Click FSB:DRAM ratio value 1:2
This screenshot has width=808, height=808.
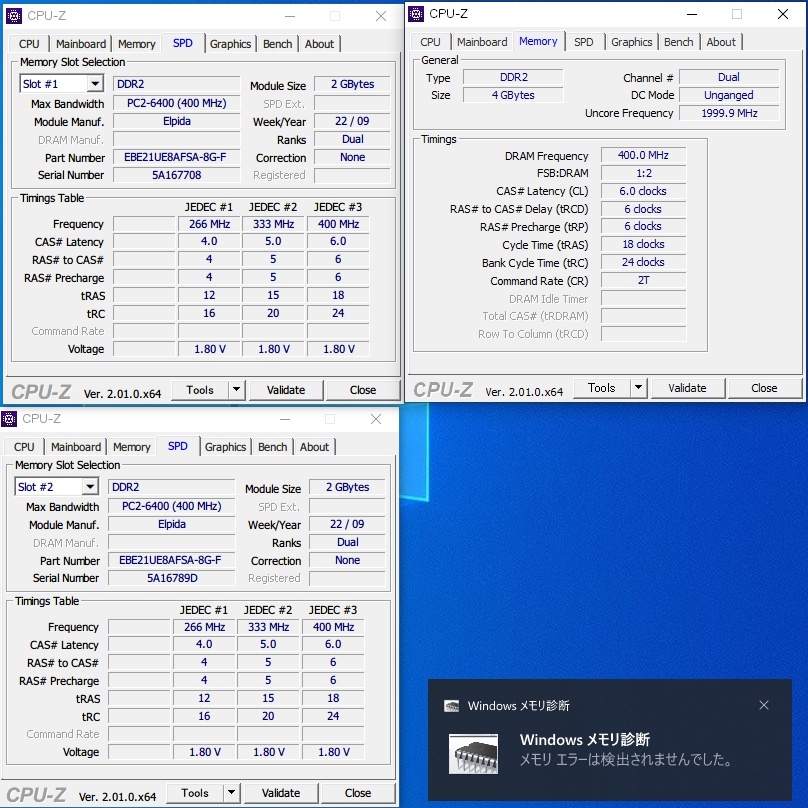pyautogui.click(x=643, y=173)
